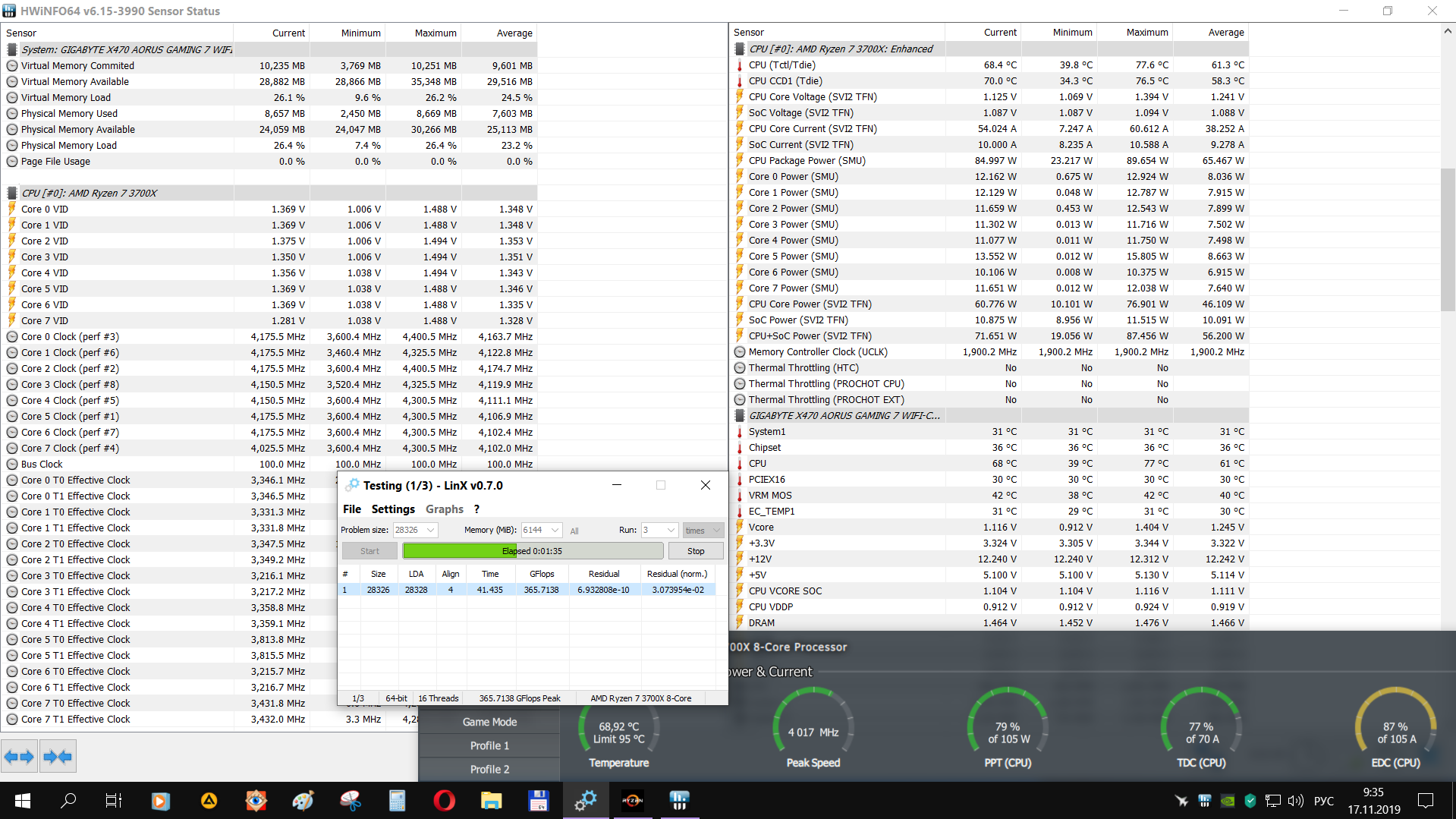This screenshot has height=819, width=1456.
Task: Select the CPU Package Power (SMU) row
Action: click(x=990, y=161)
